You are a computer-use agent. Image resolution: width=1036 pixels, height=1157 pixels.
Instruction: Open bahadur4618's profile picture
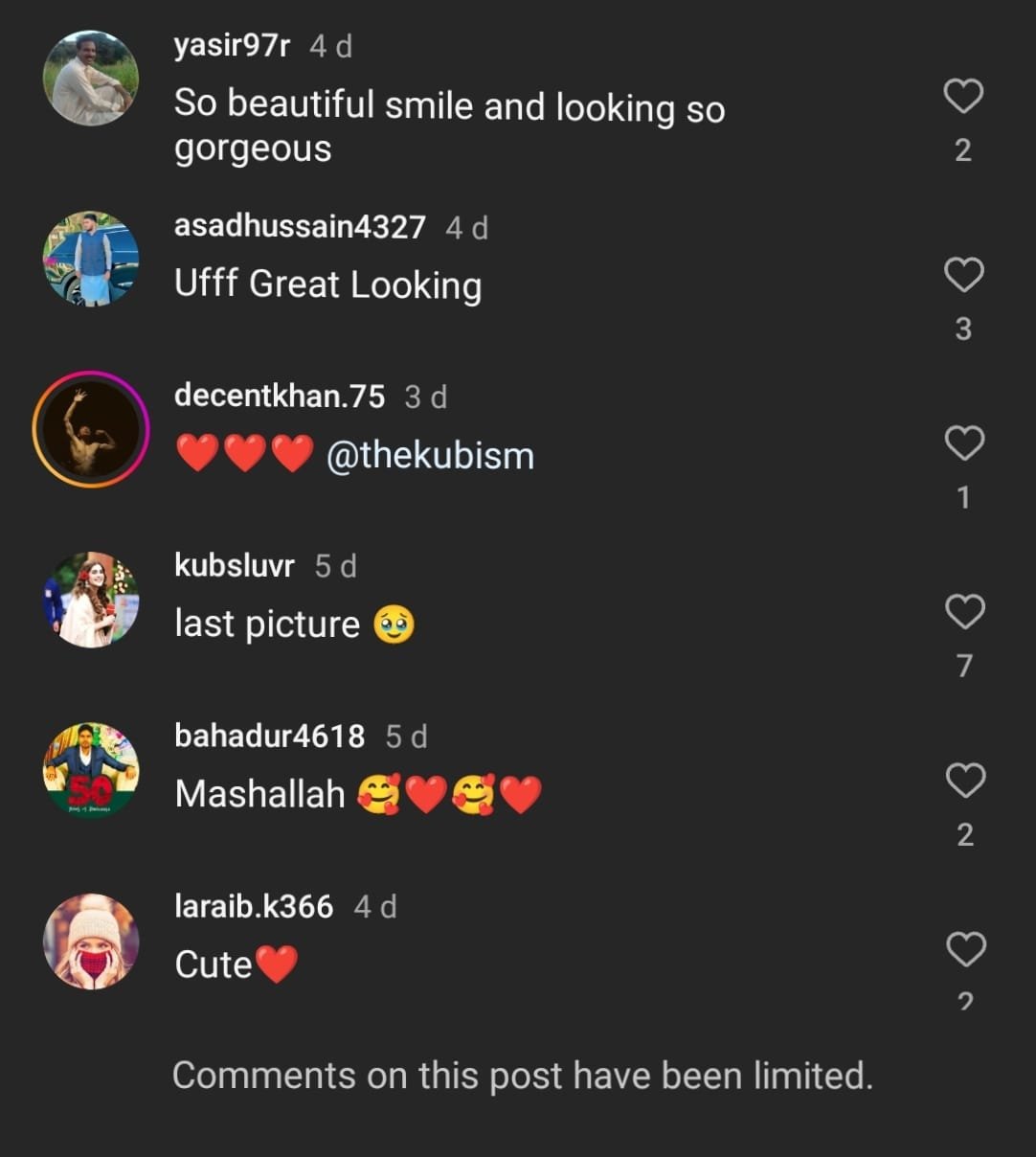coord(91,770)
